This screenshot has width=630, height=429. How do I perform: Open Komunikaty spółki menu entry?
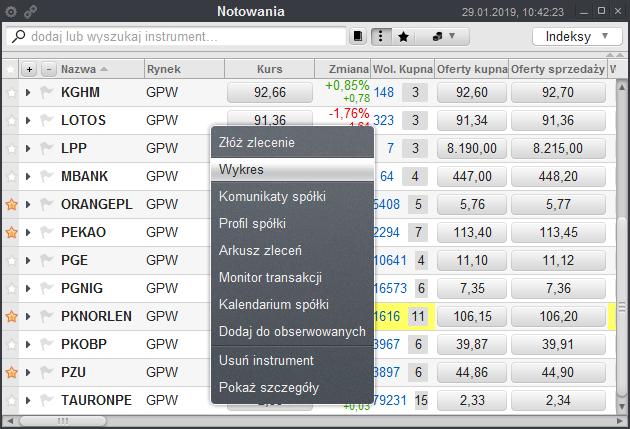[x=292, y=197]
